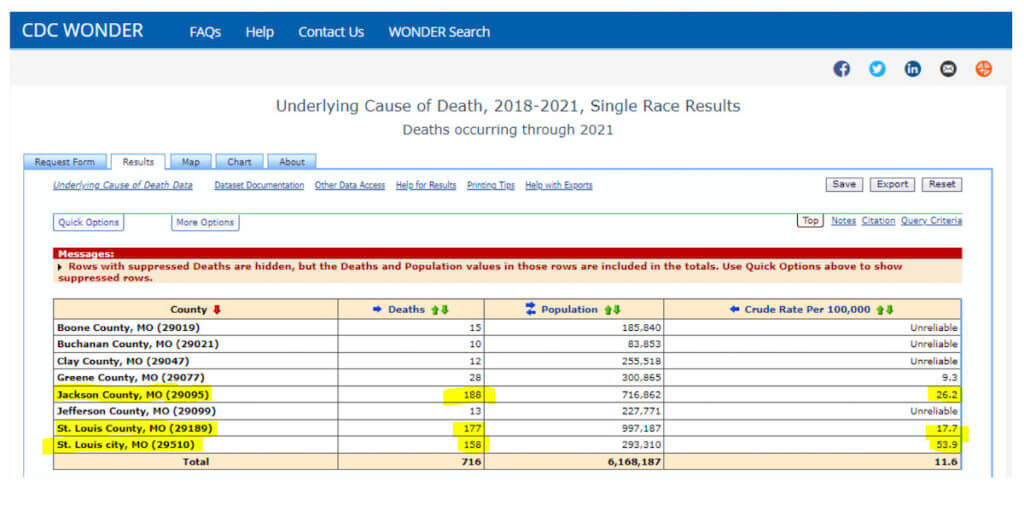This screenshot has width=1024, height=510.
Task: Click the blue arrow left of Deaths
Action: 377,310
